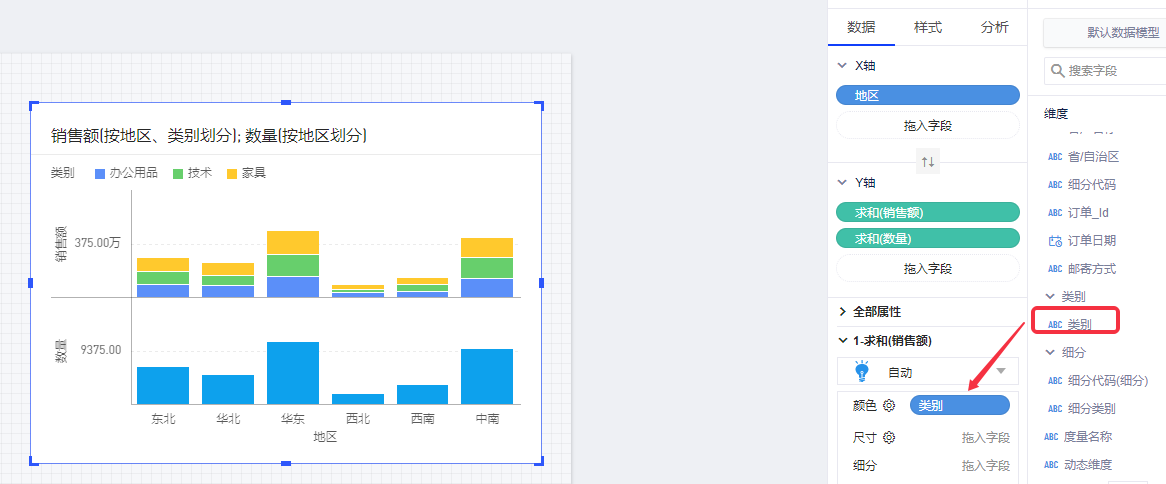Screen dimensions: 1166x484
Task: Click the ABC icon beside 邮寄方式
Action: (x=1054, y=269)
